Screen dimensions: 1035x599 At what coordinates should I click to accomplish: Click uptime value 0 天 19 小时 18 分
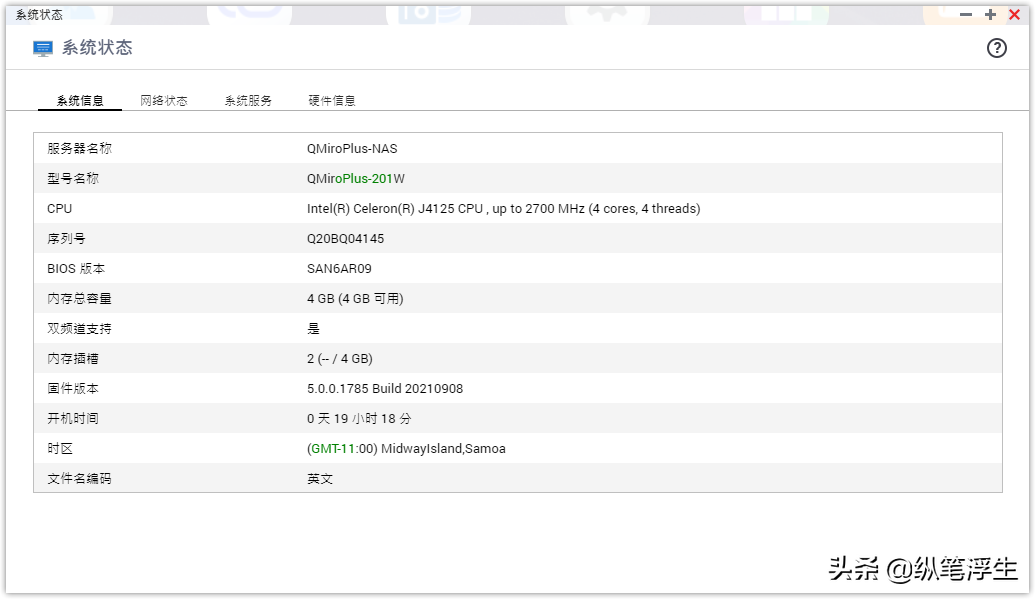[x=359, y=419]
